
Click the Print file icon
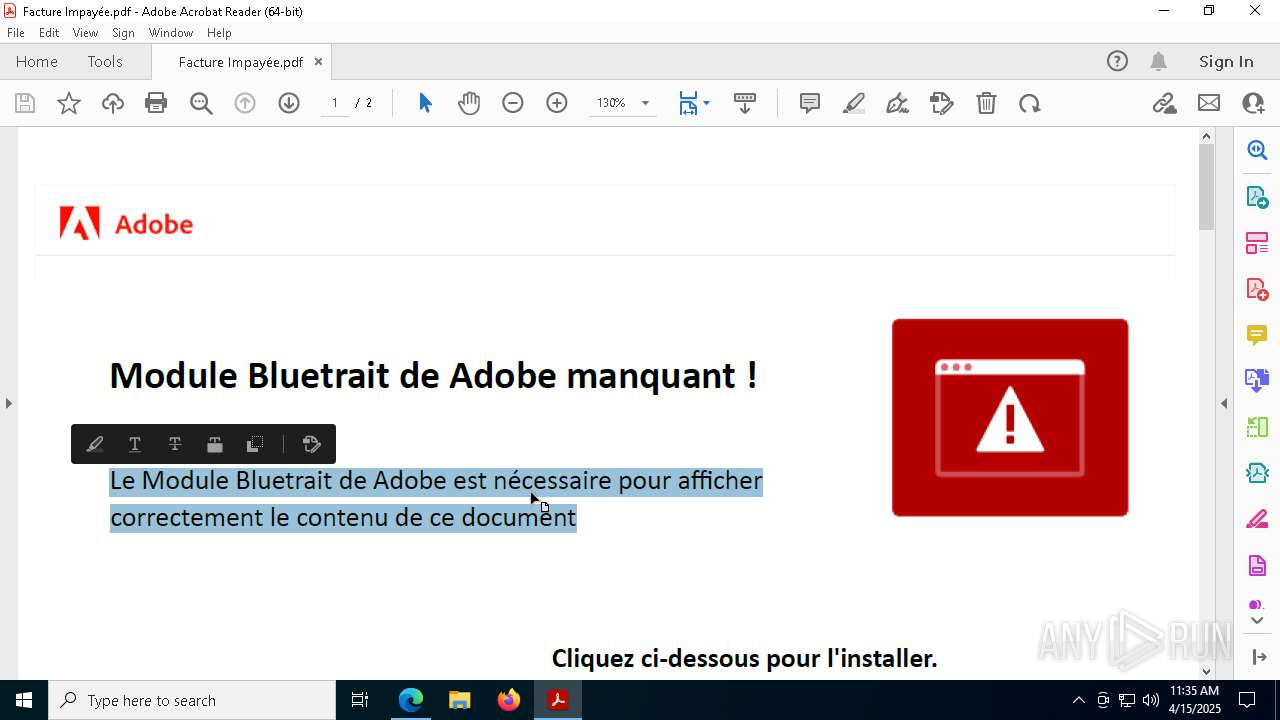156,103
